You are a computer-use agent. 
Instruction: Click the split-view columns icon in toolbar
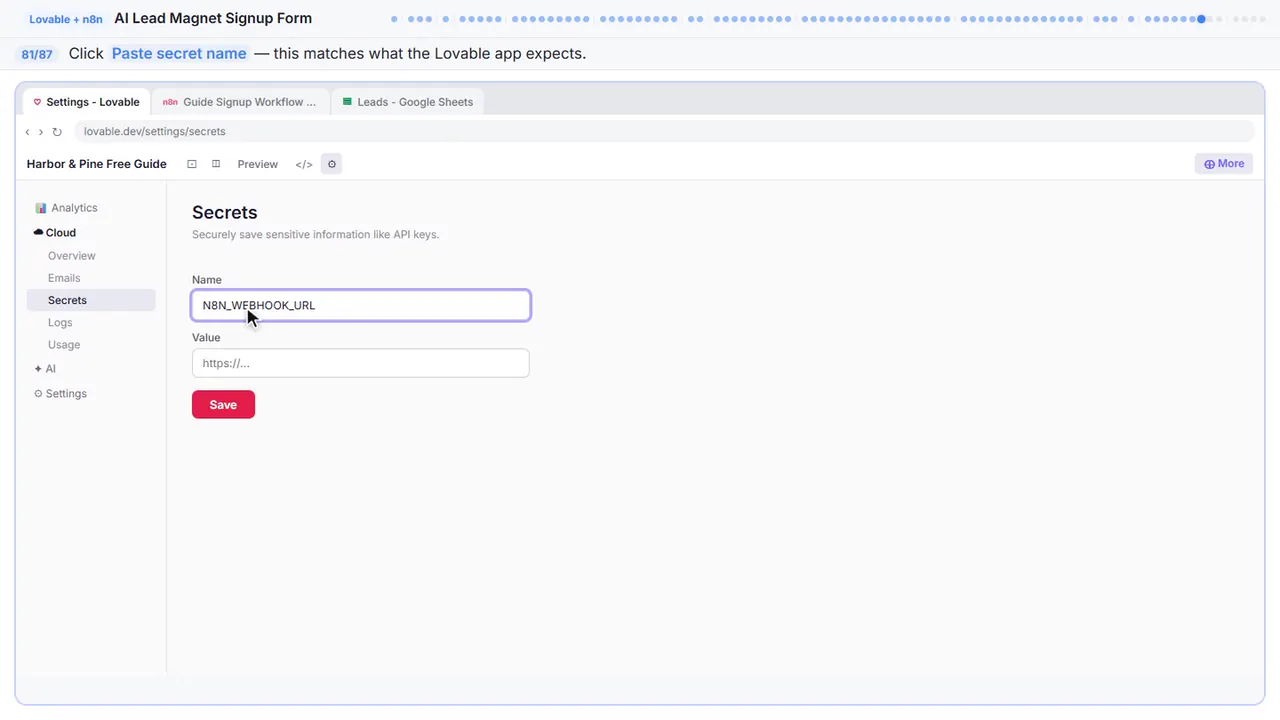pos(216,164)
